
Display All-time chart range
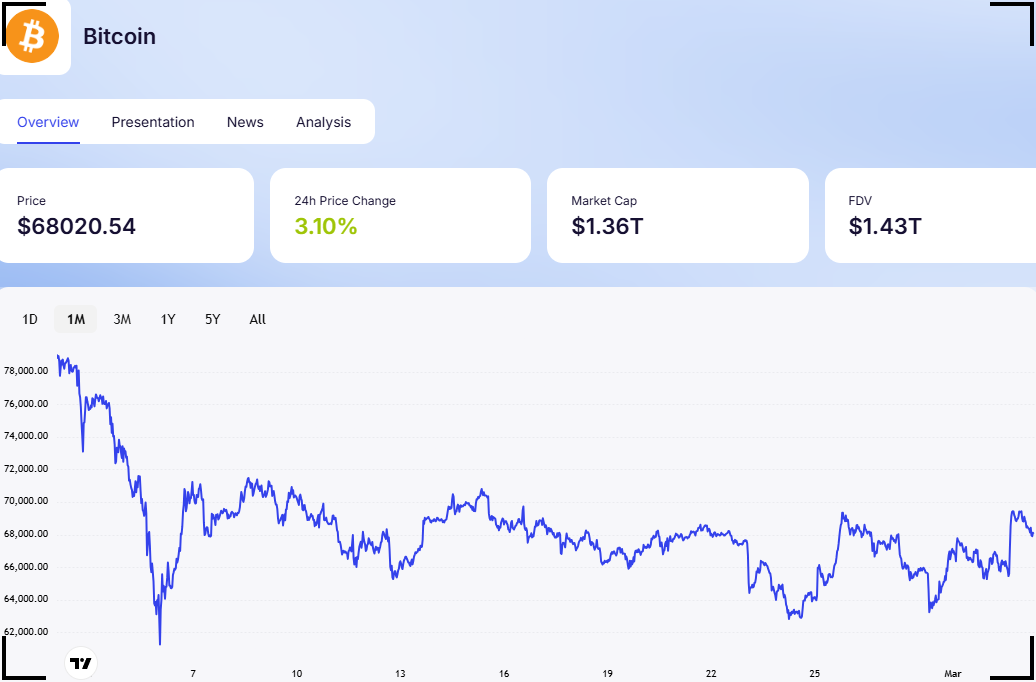pyautogui.click(x=257, y=319)
